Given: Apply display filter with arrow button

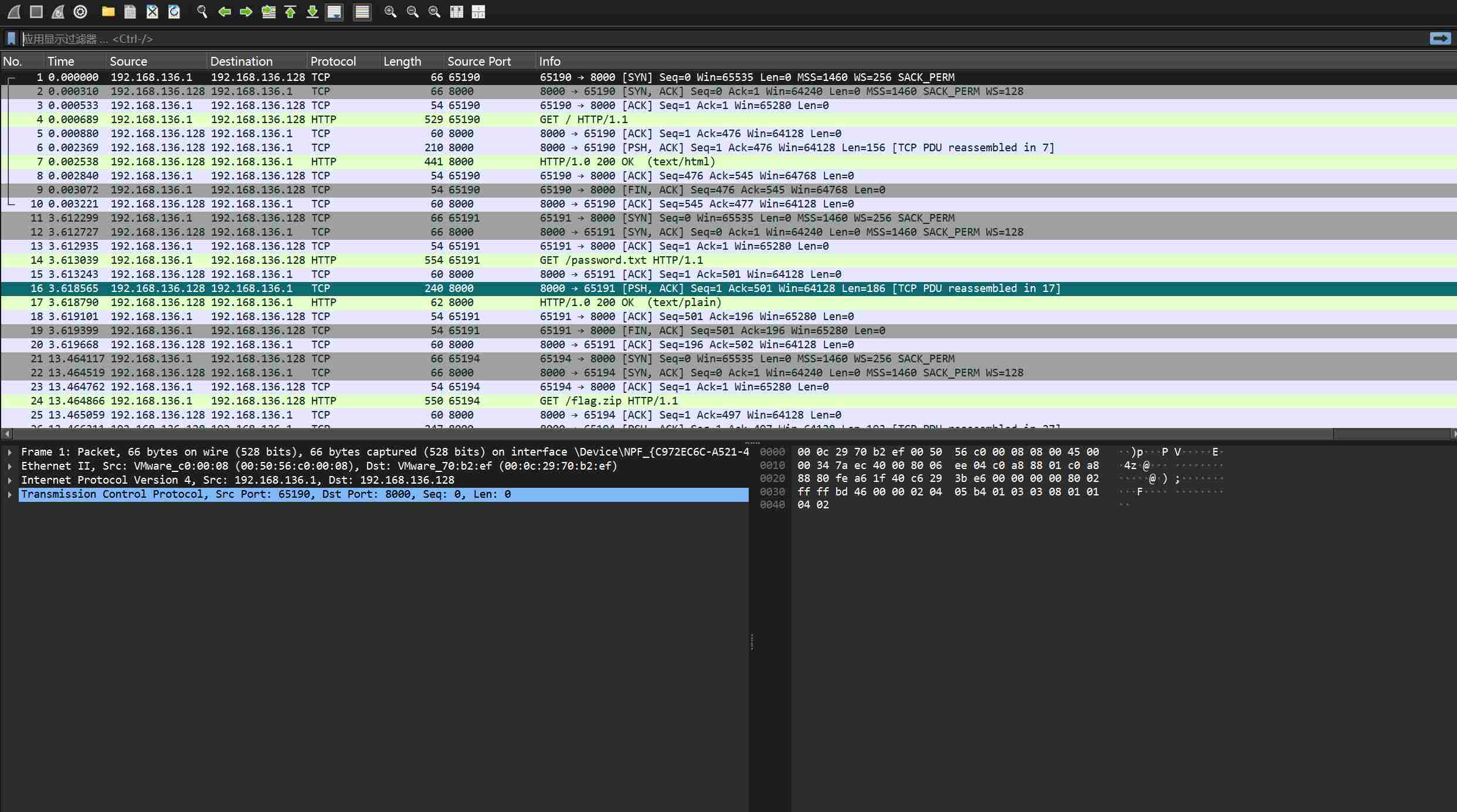Looking at the screenshot, I should point(1440,39).
